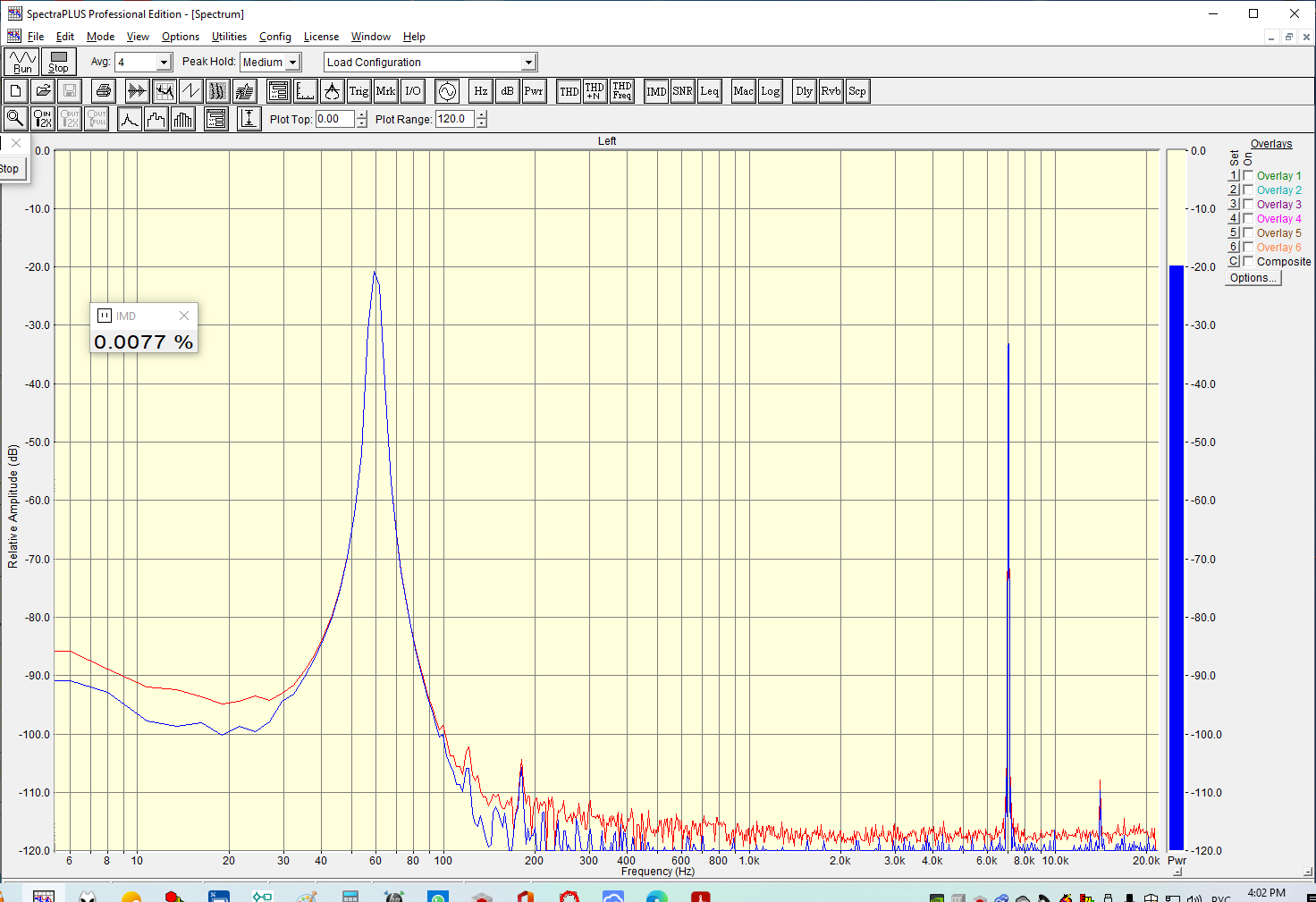Expand the Avg averaging dropdown
Screen dimensions: 1316x902
[164, 62]
